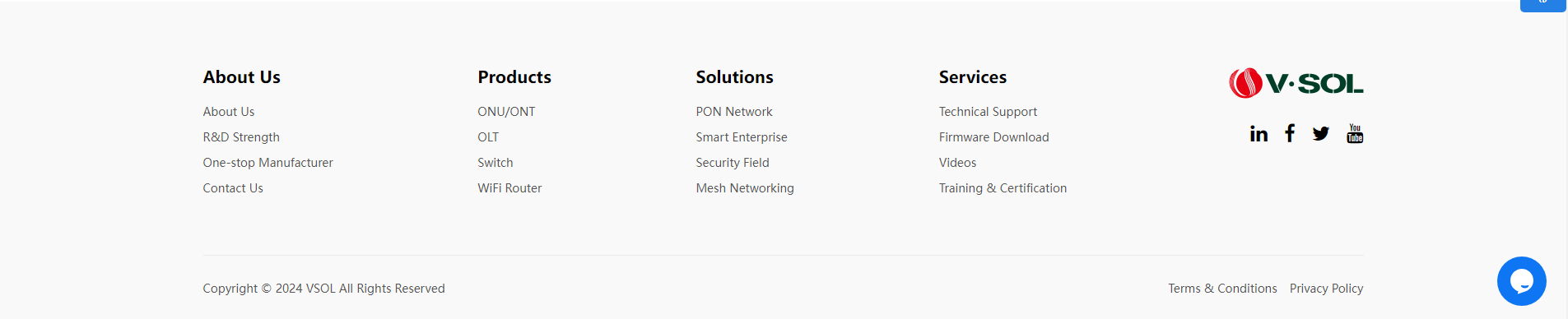Open Technical Support page
The image size is (1568, 319).
[x=988, y=112]
